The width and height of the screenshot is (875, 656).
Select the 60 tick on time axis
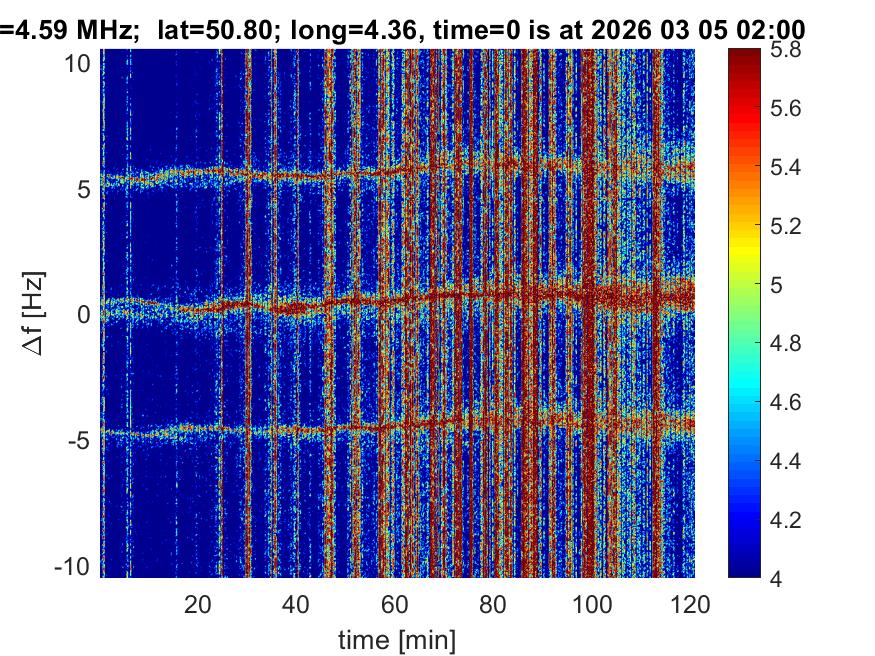coord(395,603)
